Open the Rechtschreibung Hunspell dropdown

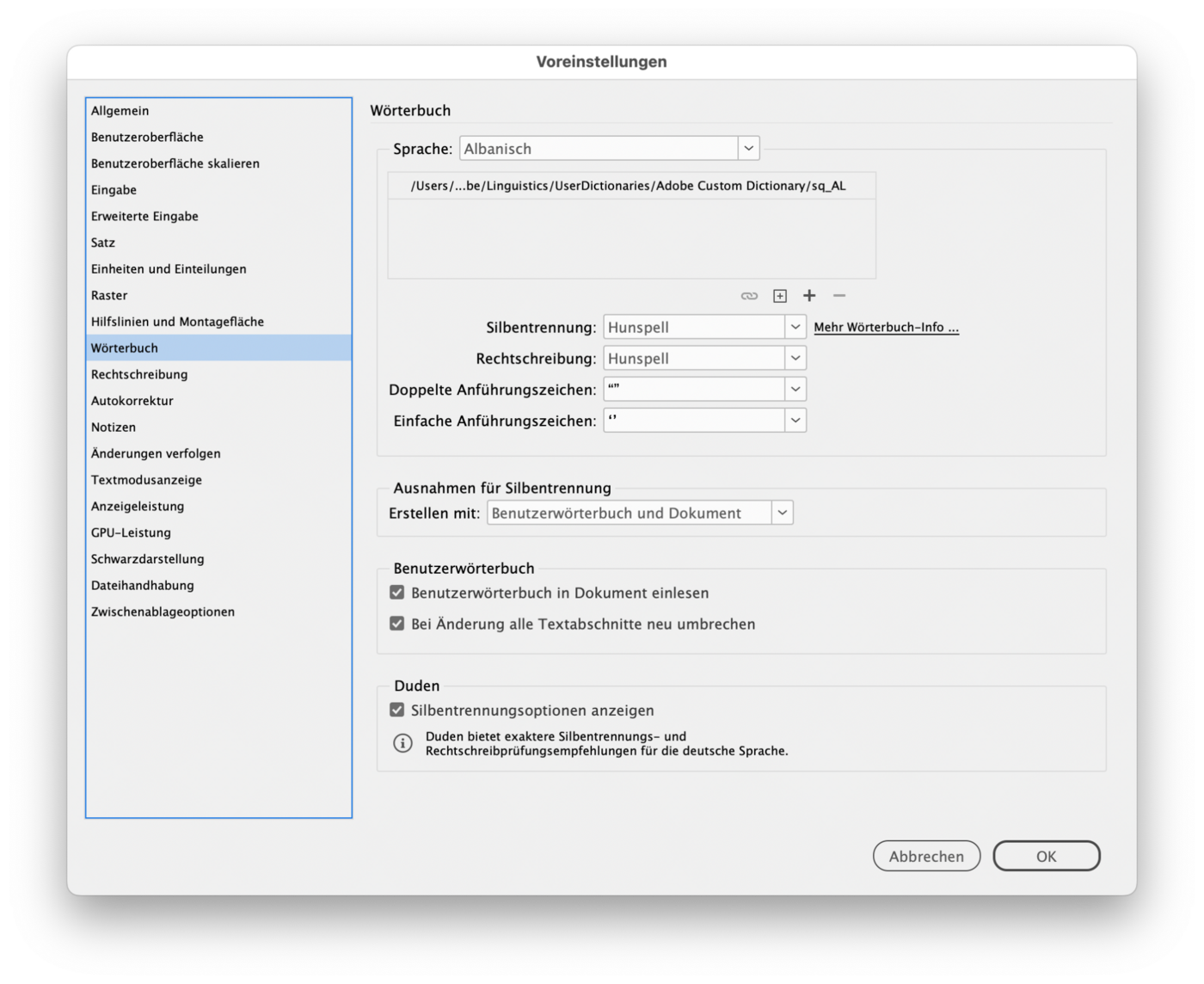pos(705,358)
